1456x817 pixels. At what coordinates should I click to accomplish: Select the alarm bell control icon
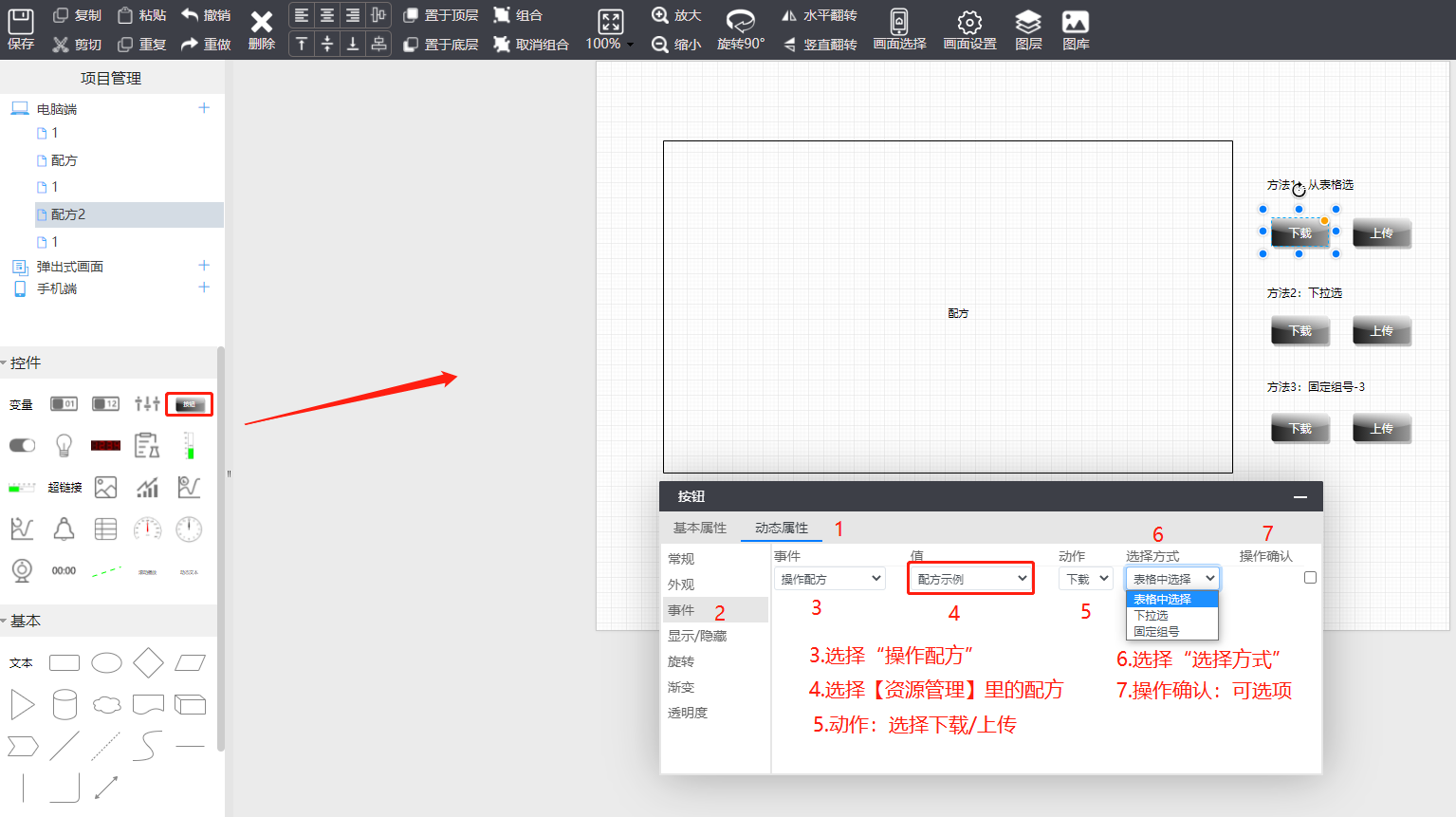[64, 529]
